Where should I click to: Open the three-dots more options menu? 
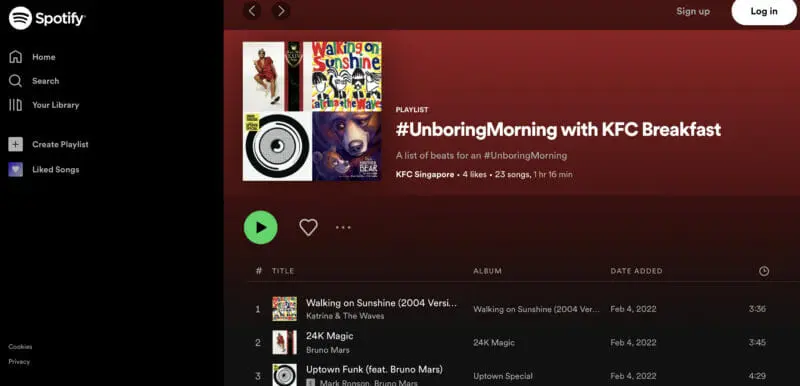(343, 227)
